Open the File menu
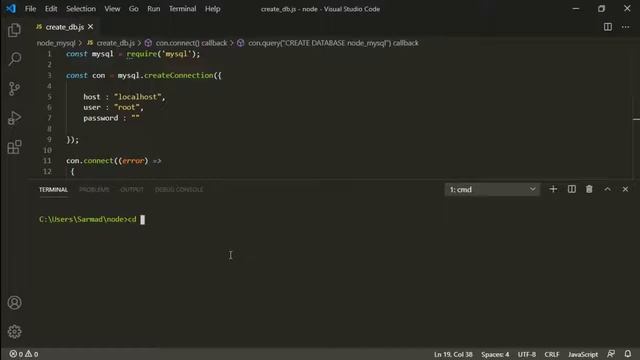Screen dimensions: 640x360 (31, 9)
